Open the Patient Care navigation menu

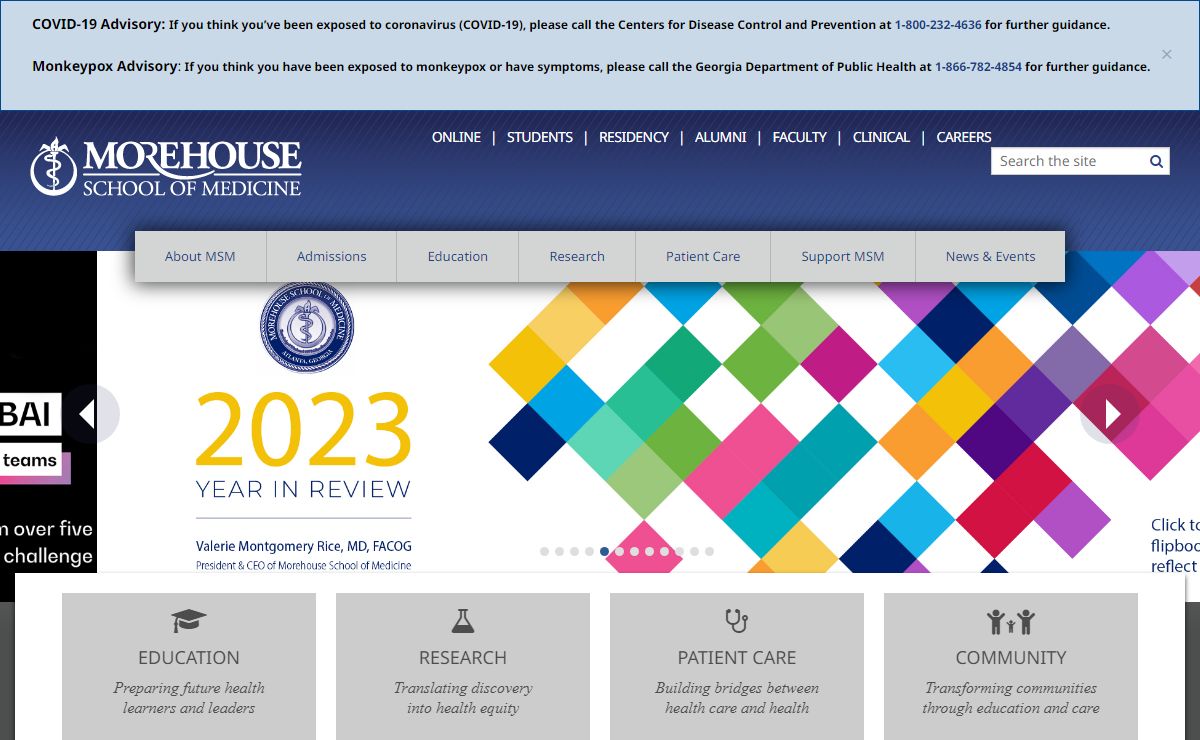click(703, 257)
